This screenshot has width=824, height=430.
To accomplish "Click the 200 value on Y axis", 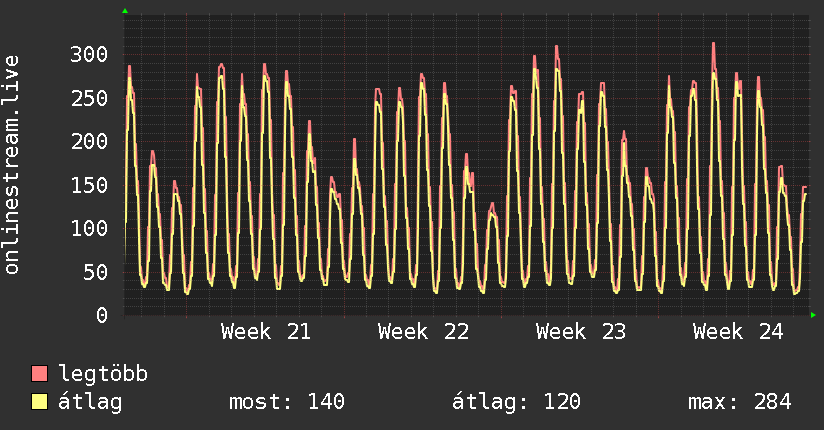I will click(89, 141).
